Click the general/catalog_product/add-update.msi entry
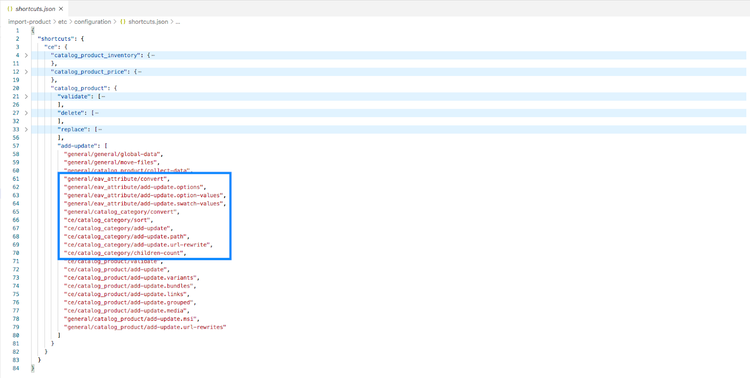The width and height of the screenshot is (750, 378). [x=130, y=319]
